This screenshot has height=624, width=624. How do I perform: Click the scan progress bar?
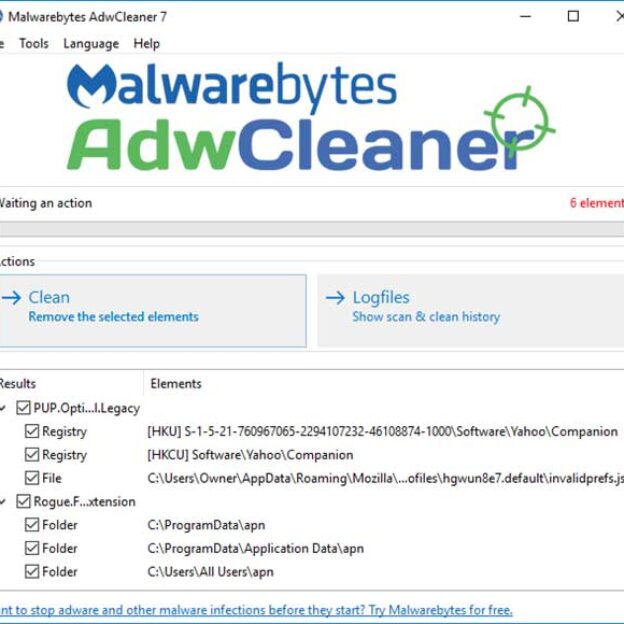coord(312,229)
